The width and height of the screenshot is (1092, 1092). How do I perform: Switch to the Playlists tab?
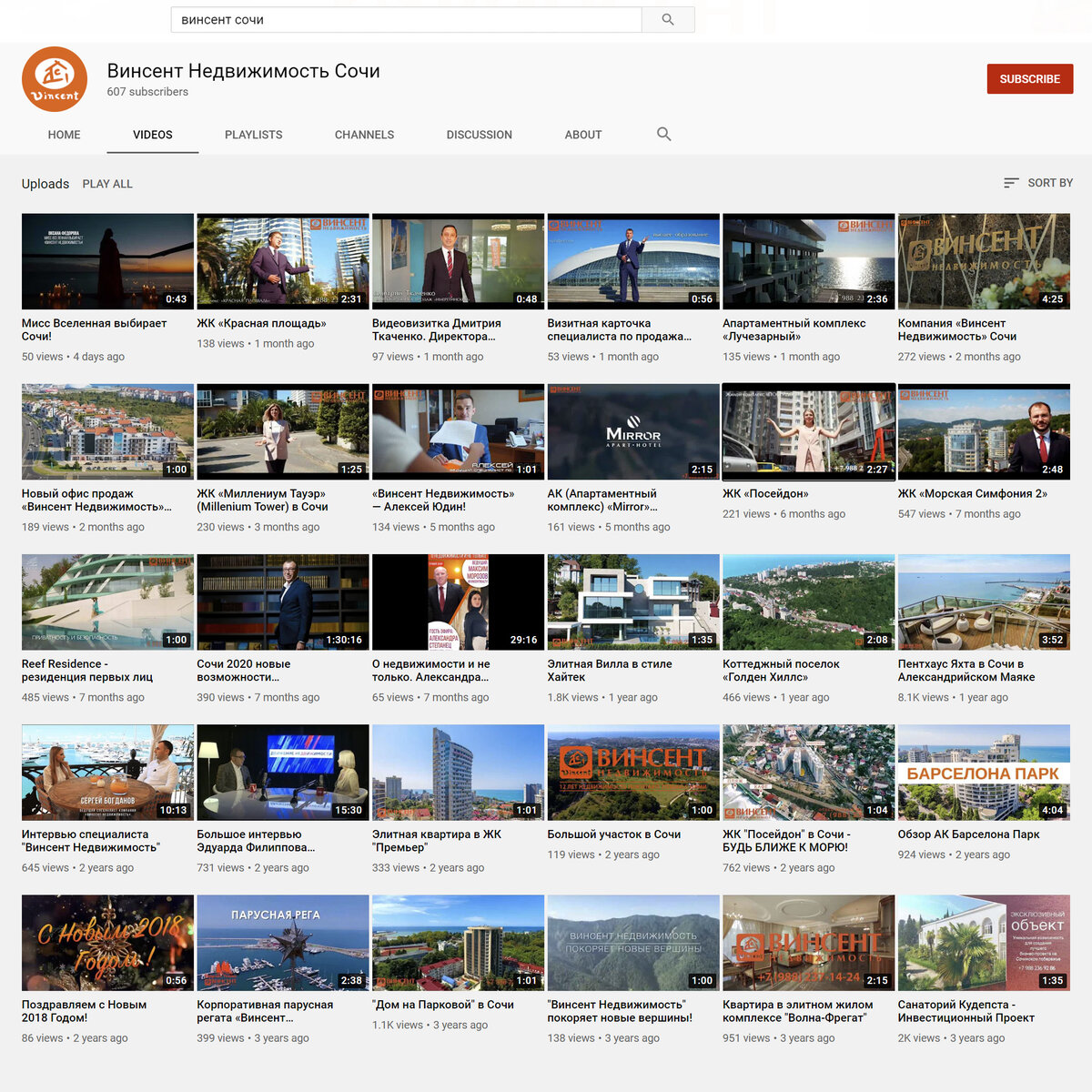[254, 135]
